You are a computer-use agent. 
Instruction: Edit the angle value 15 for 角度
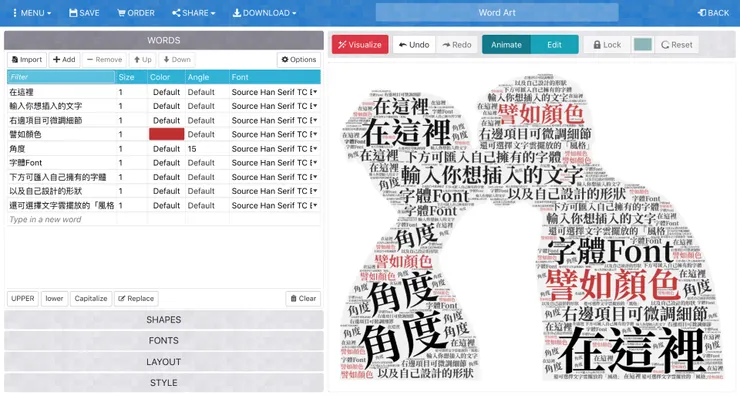(207, 149)
